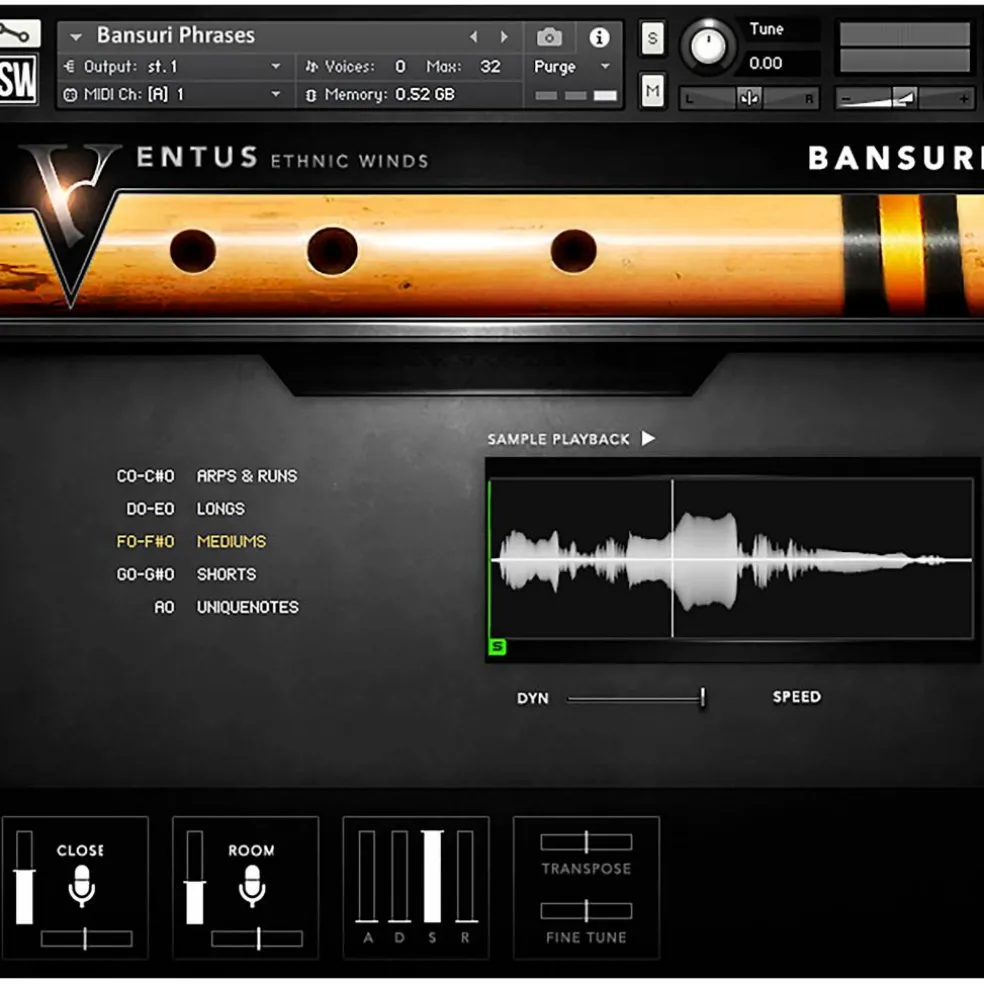The image size is (984, 984).
Task: Solo the instrument with S button
Action: pyautogui.click(x=653, y=38)
